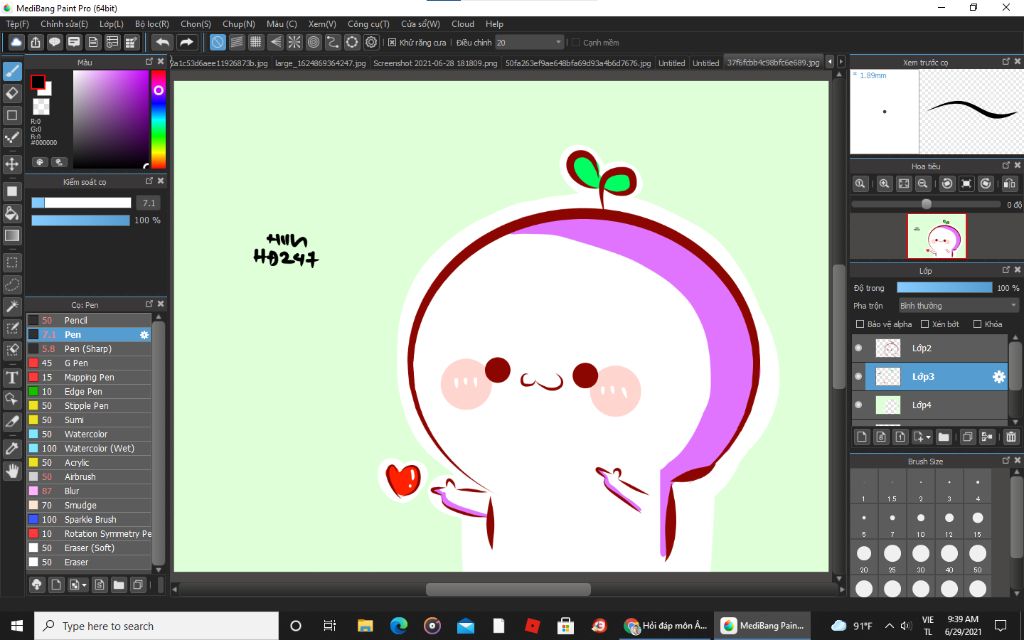Open File Explorer from the taskbar
This screenshot has height=640, width=1024.
[364, 626]
